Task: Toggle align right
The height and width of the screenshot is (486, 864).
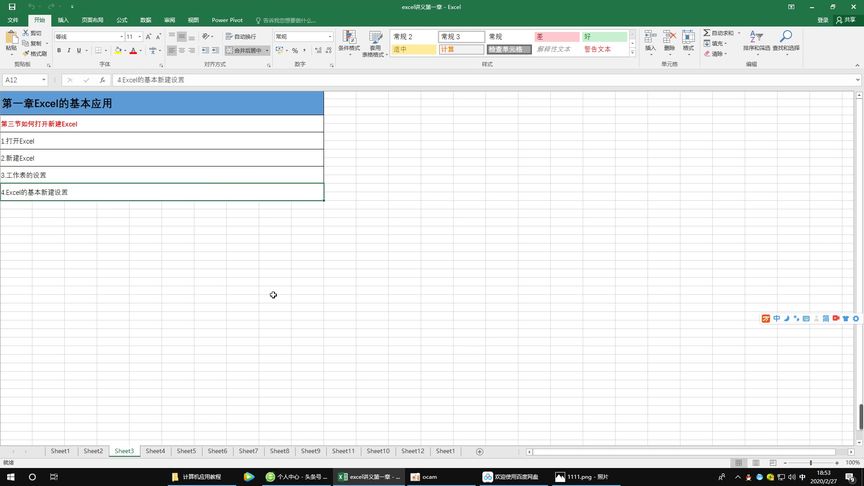Action: tap(192, 51)
